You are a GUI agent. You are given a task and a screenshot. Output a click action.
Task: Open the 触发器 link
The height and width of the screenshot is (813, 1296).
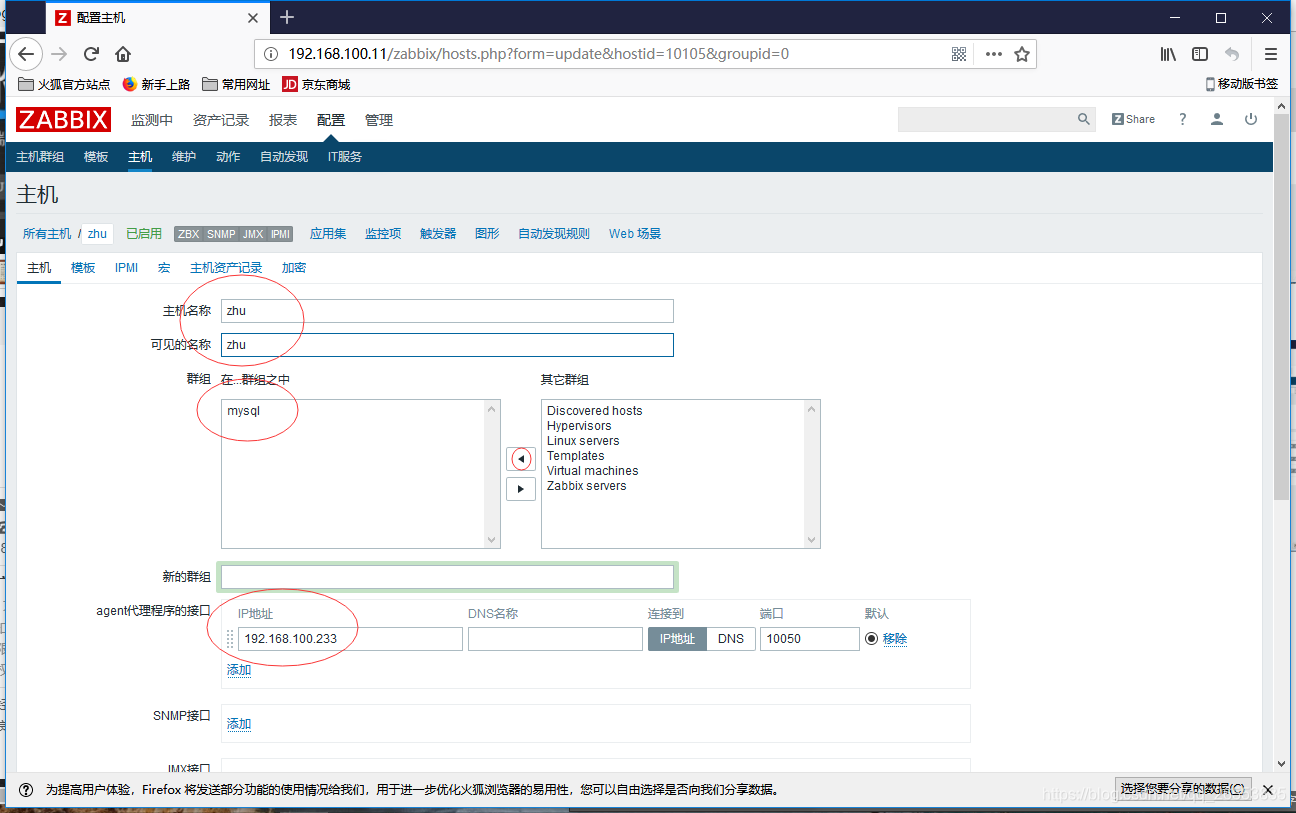(438, 234)
